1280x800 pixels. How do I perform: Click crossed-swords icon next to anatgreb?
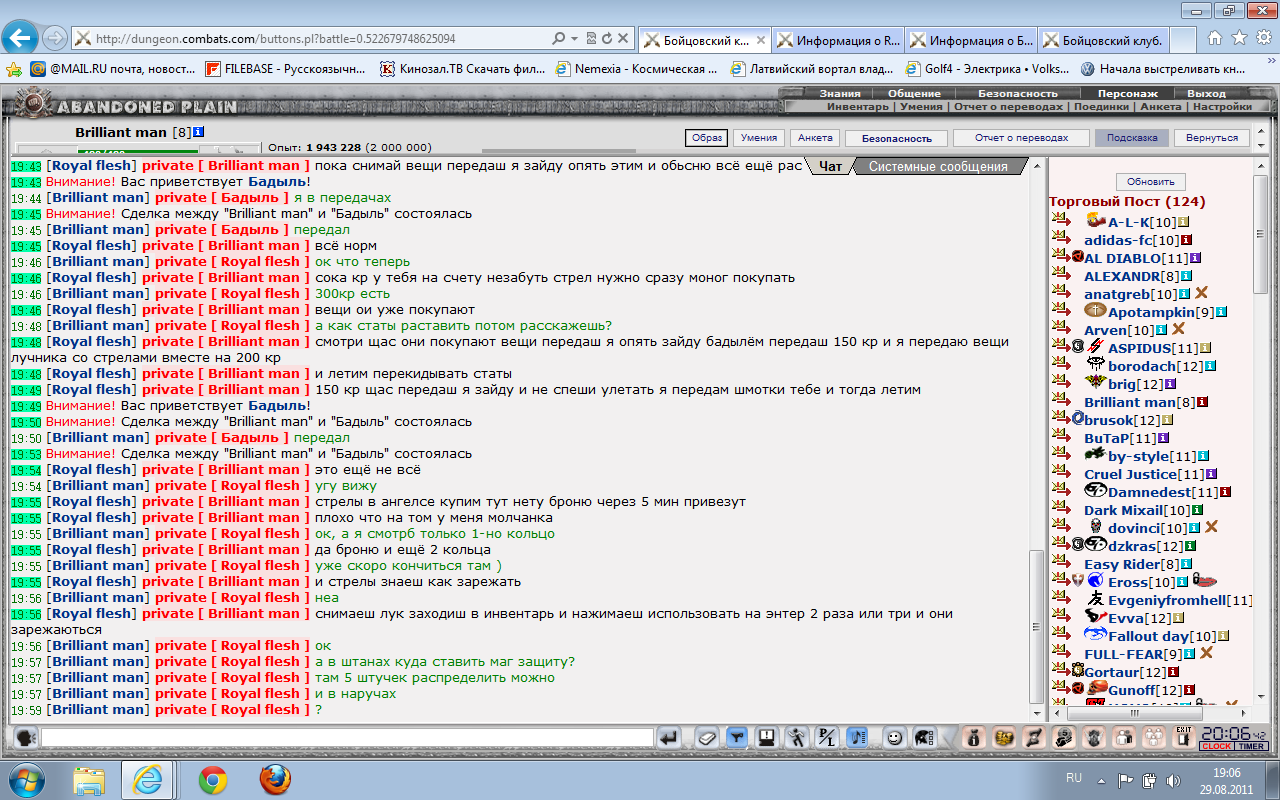[x=1201, y=294]
